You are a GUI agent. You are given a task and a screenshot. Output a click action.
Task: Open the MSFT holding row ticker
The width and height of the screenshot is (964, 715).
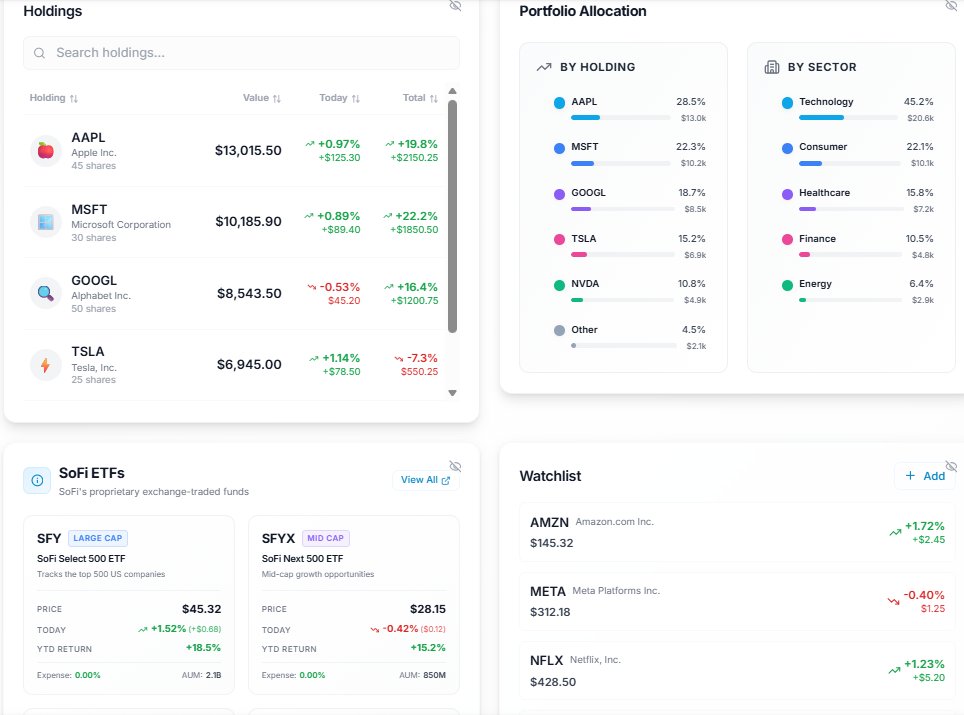89,210
